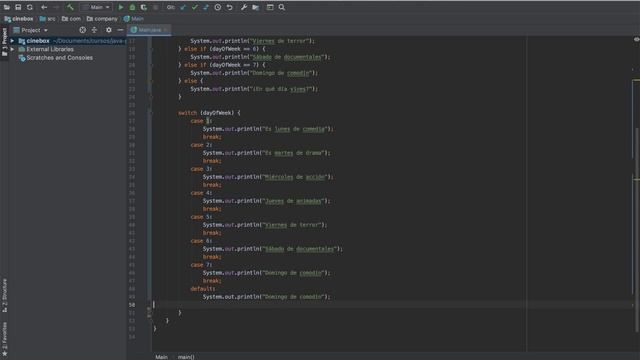Click the 'case 2:' code line
This screenshot has width=640, height=360.
click(x=201, y=145)
